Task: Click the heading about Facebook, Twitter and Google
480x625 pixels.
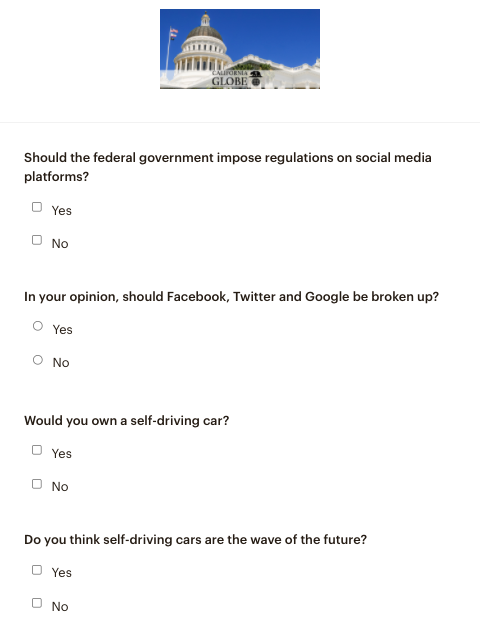Action: click(232, 297)
